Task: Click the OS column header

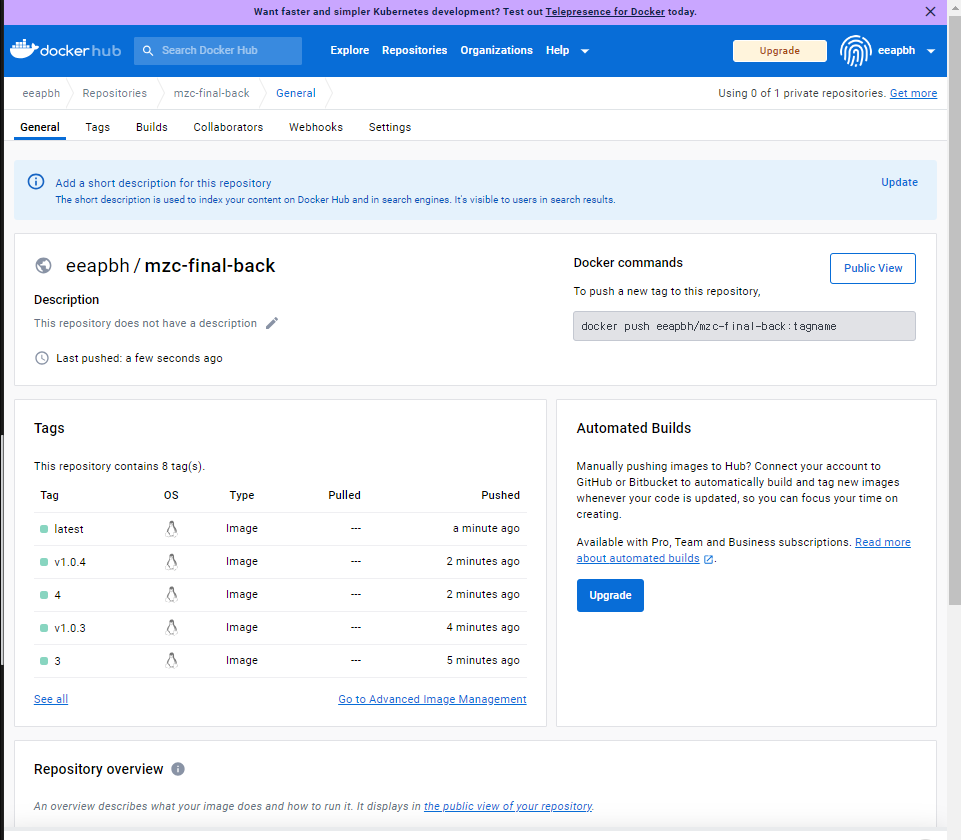Action: pos(171,495)
